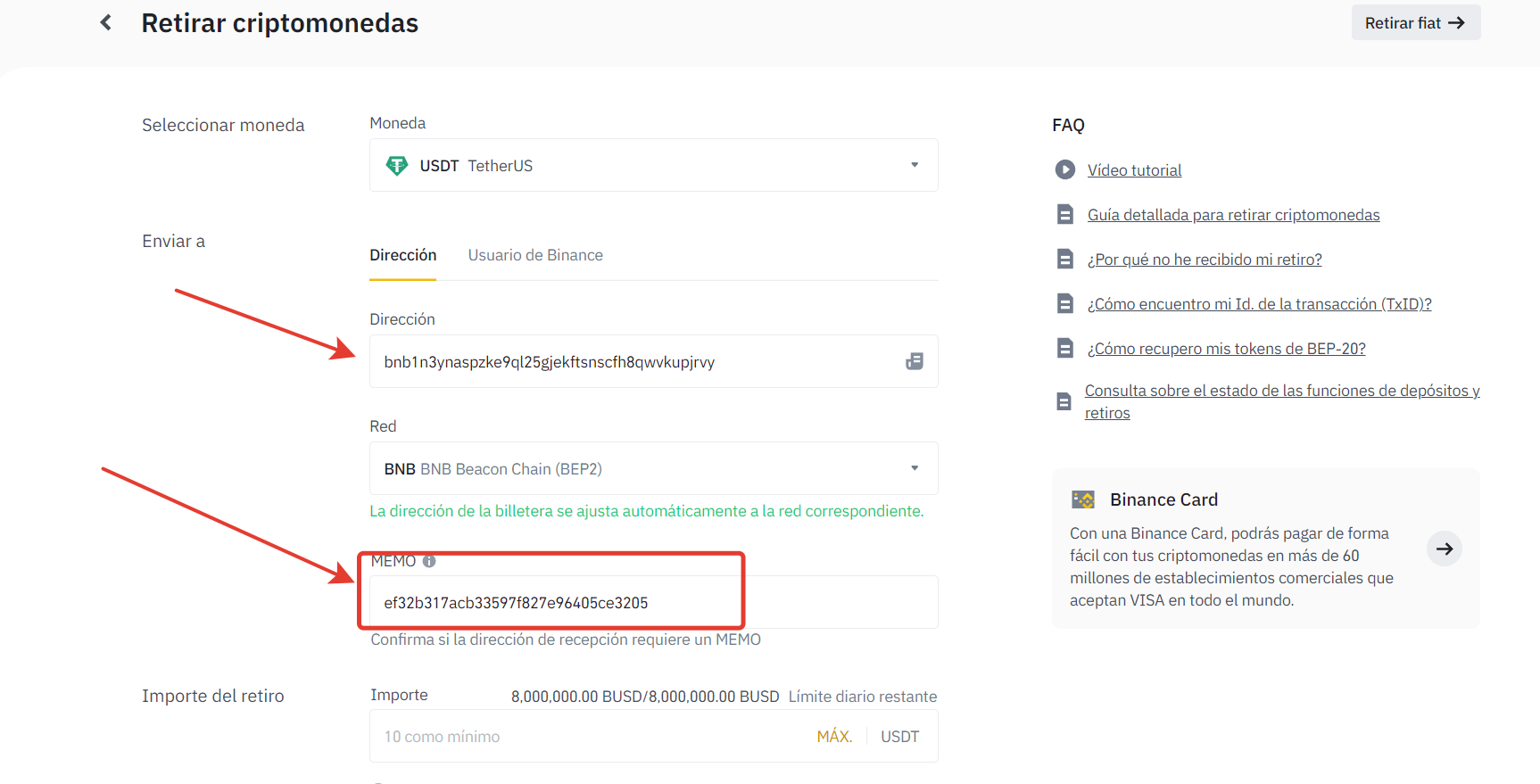The image size is (1540, 784).
Task: Open the Moneda USDT TetherUS dropdown
Action: [654, 165]
